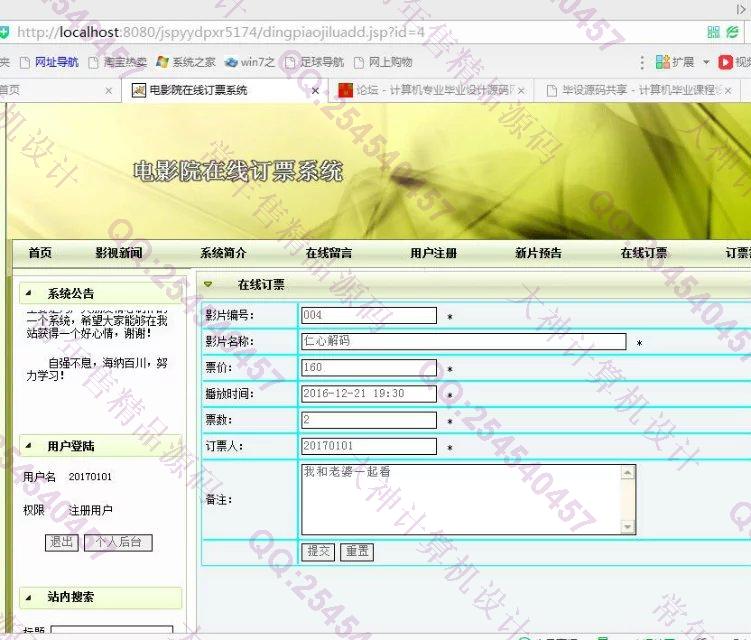Click the green triangle beside 在线订票 heading

208,284
